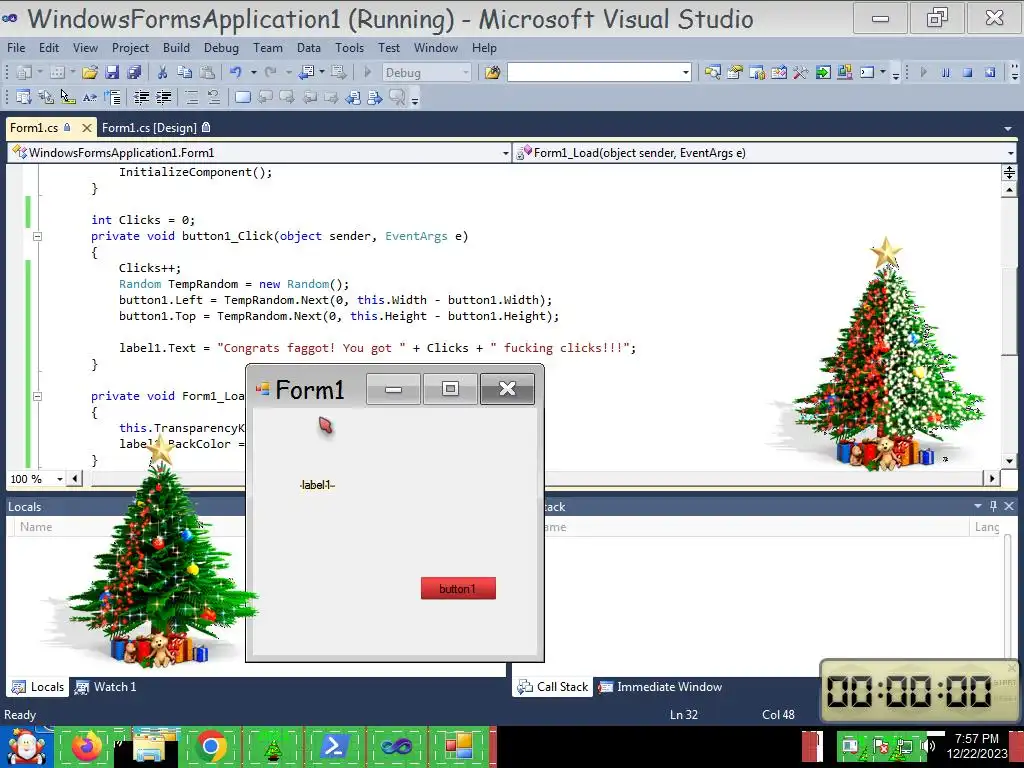This screenshot has height=768, width=1024.
Task: Open the Toolbox via wrench icon
Action: [x=801, y=72]
